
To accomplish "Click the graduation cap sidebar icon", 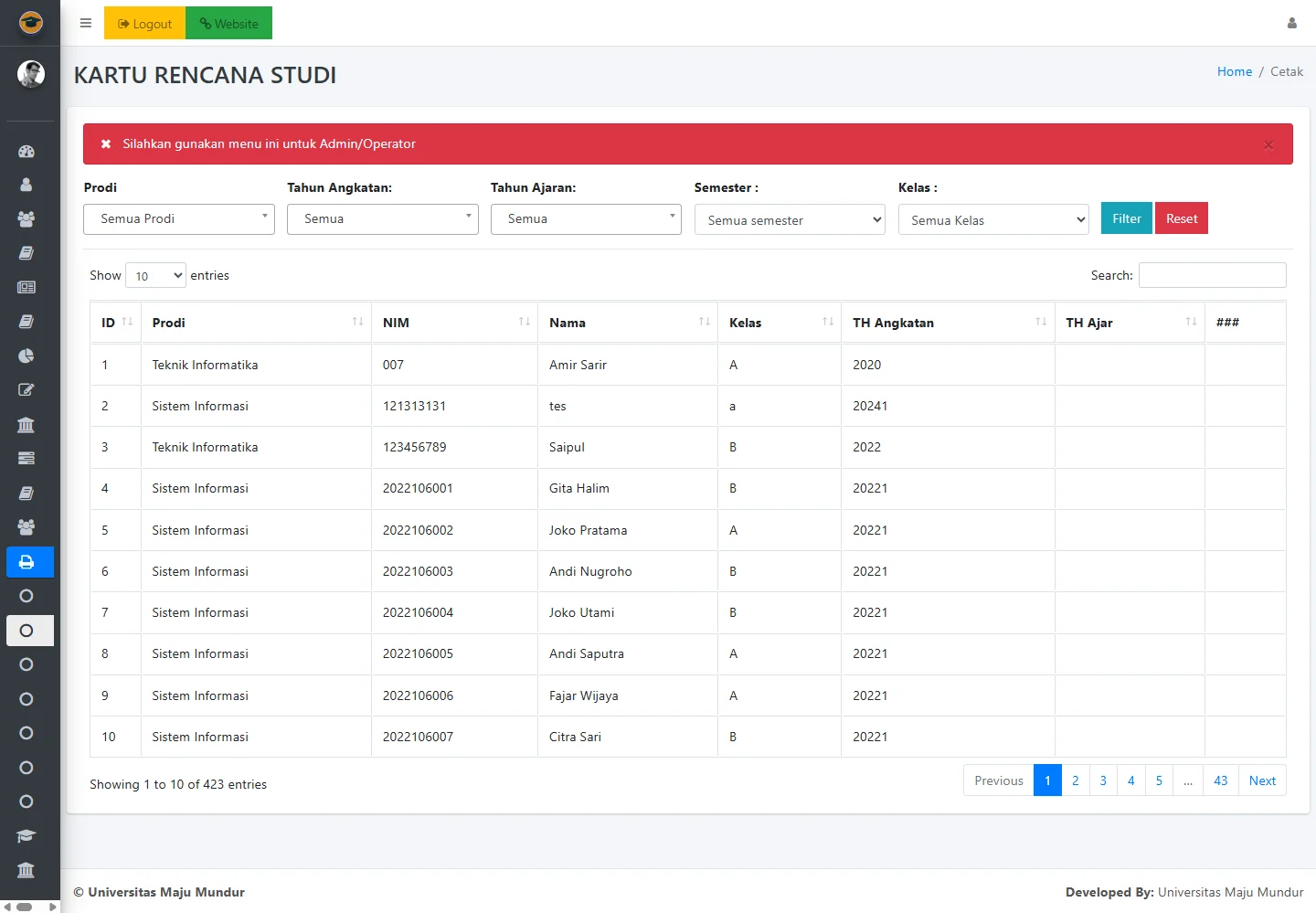I will pos(27,835).
